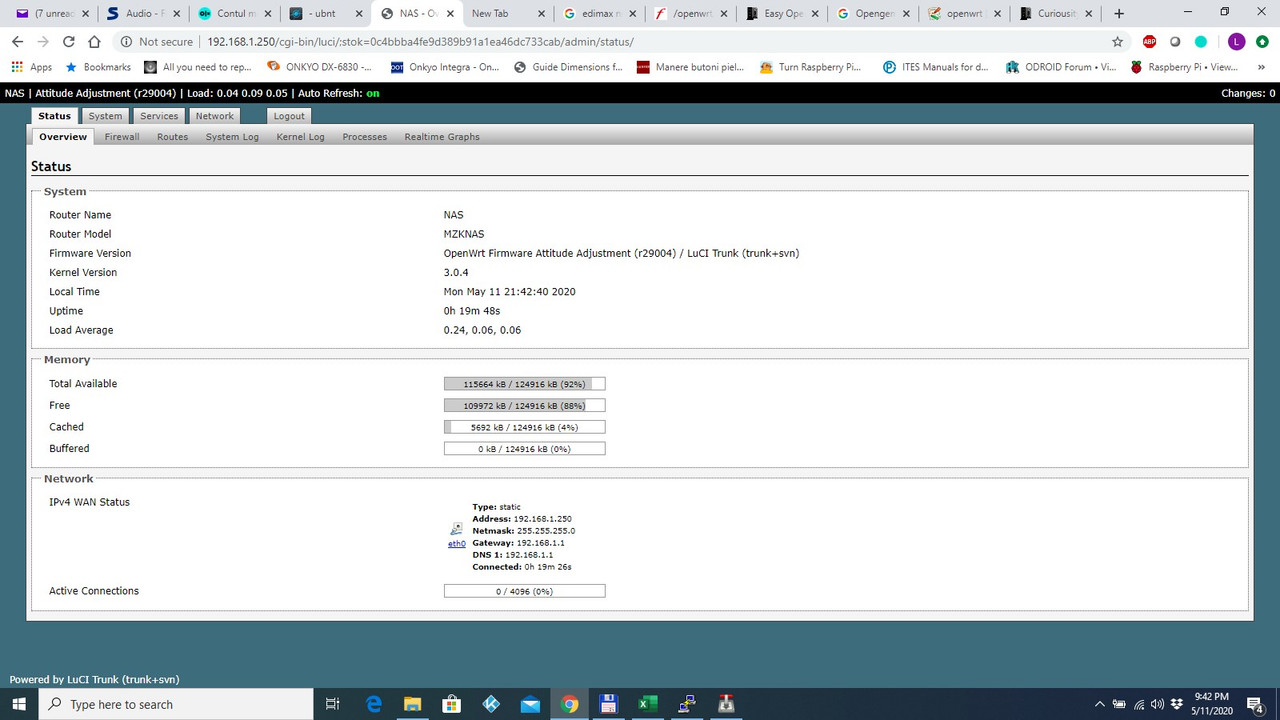Bookmark this page with the star icon
The image size is (1280, 720).
(x=1118, y=42)
